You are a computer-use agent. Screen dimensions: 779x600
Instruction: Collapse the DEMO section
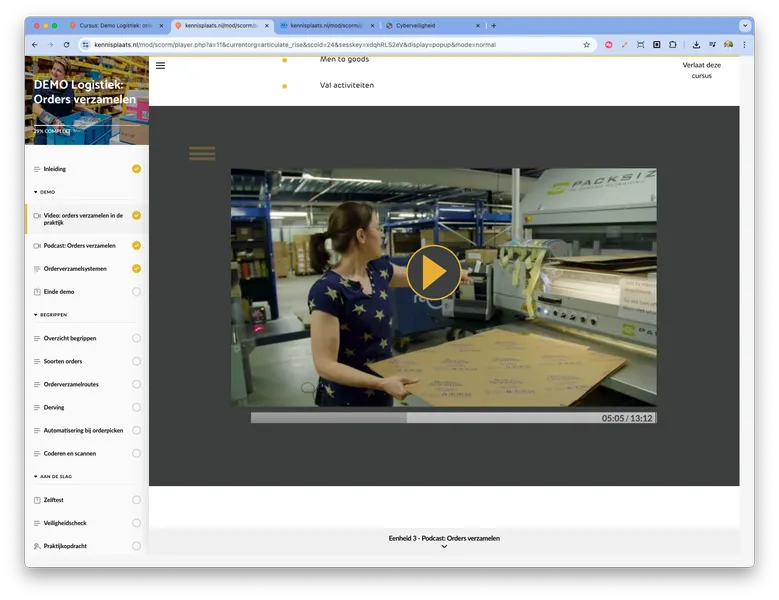(x=44, y=192)
